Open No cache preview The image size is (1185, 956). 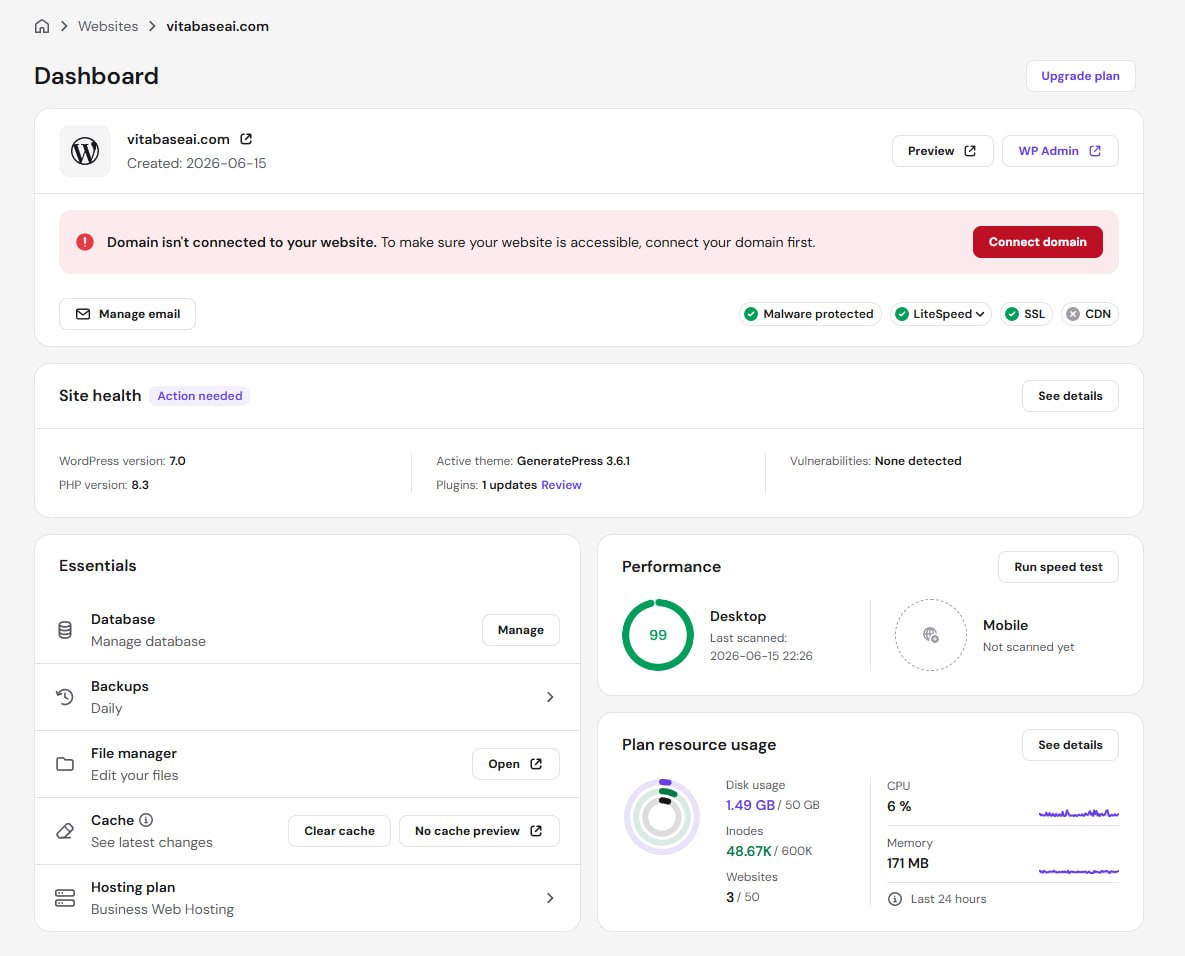(479, 831)
